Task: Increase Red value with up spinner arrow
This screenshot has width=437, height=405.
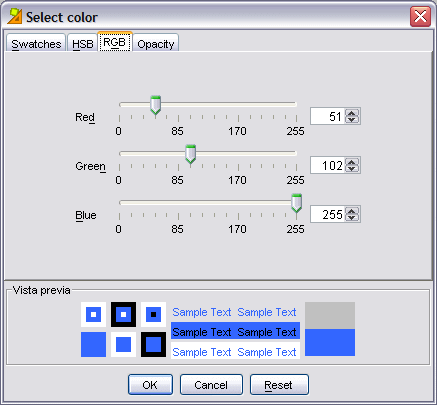Action: (x=352, y=113)
